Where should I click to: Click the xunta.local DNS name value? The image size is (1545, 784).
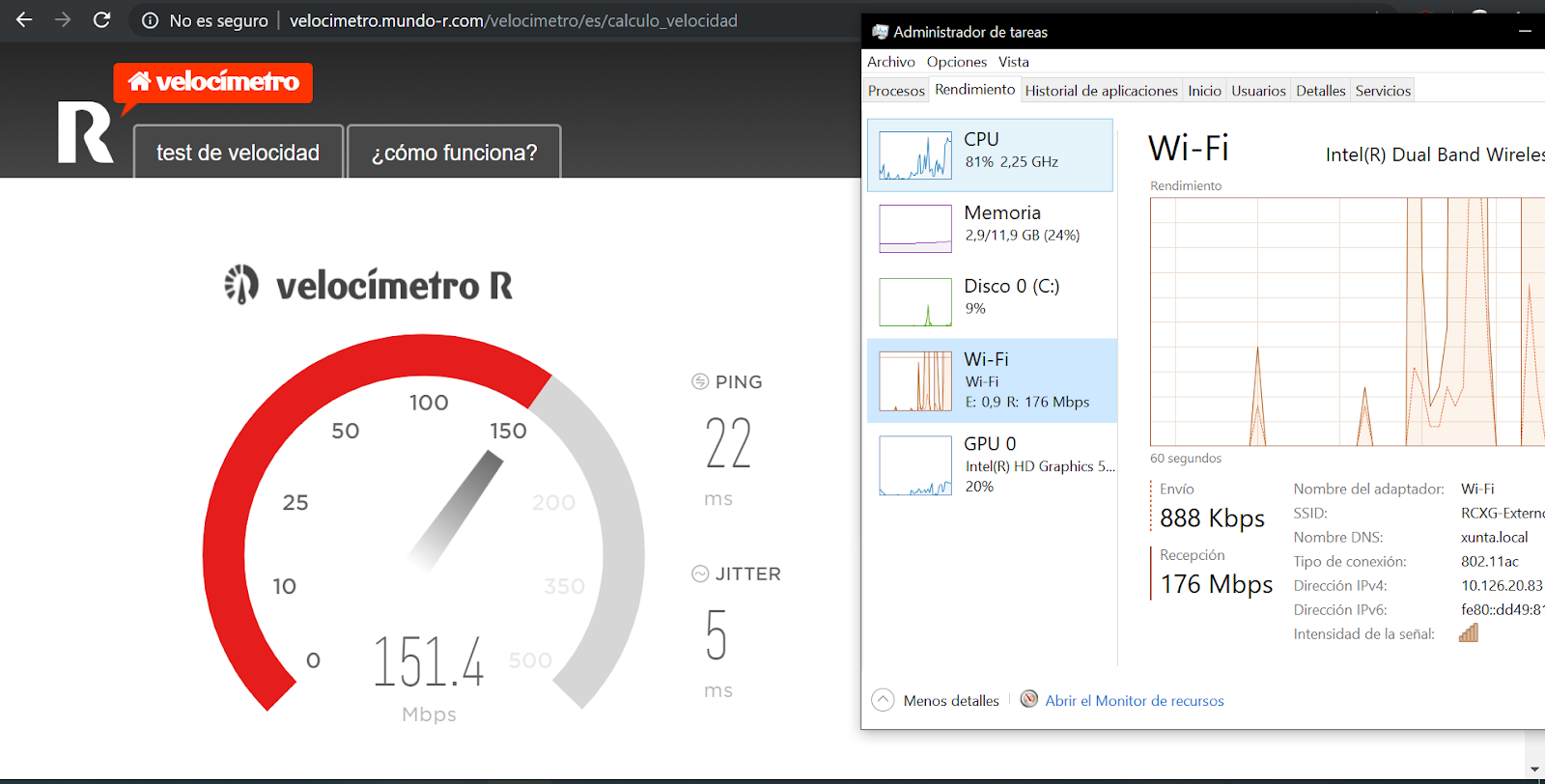[x=1495, y=538]
